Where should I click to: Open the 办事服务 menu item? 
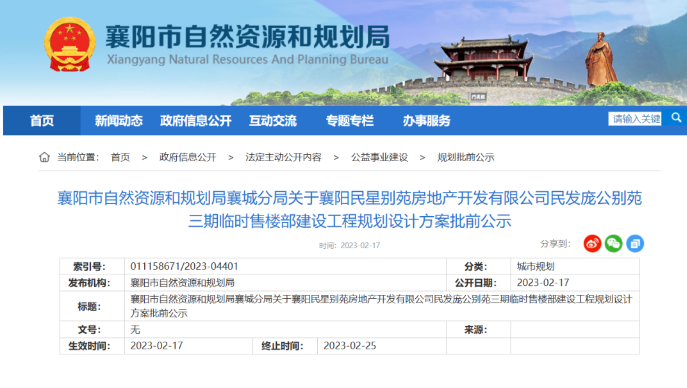(426, 120)
